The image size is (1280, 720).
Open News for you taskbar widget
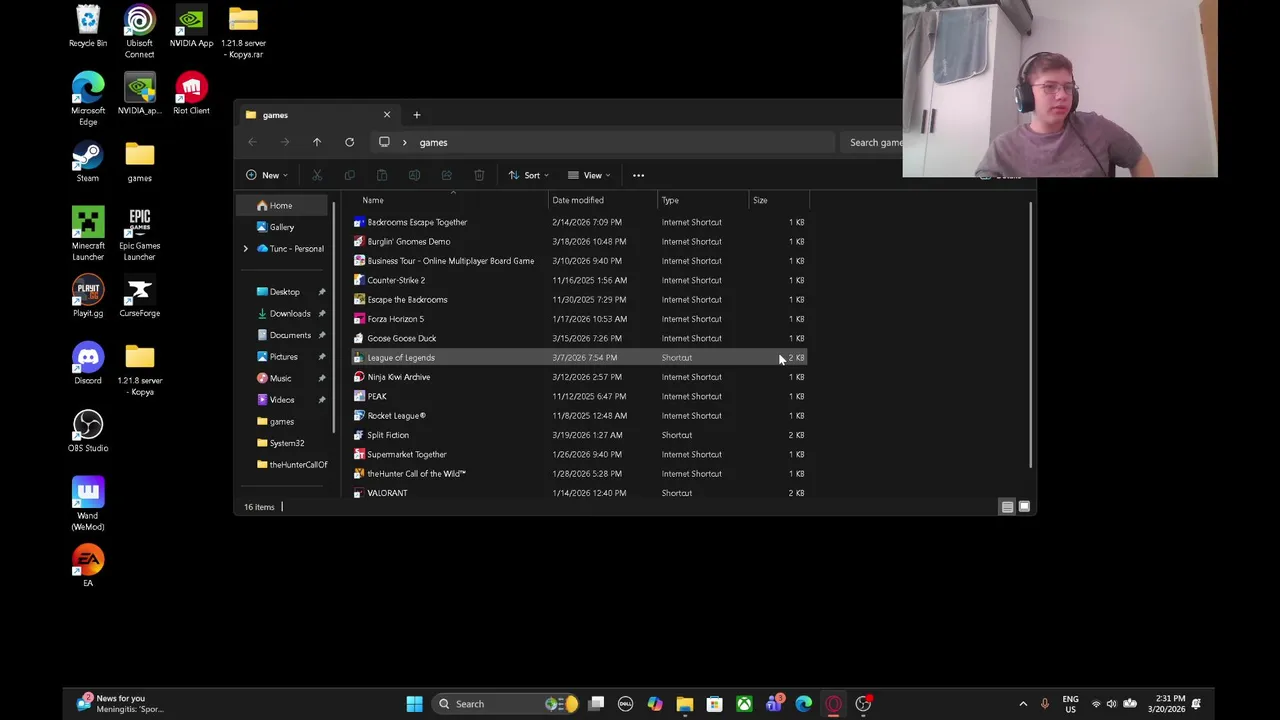[x=118, y=704]
